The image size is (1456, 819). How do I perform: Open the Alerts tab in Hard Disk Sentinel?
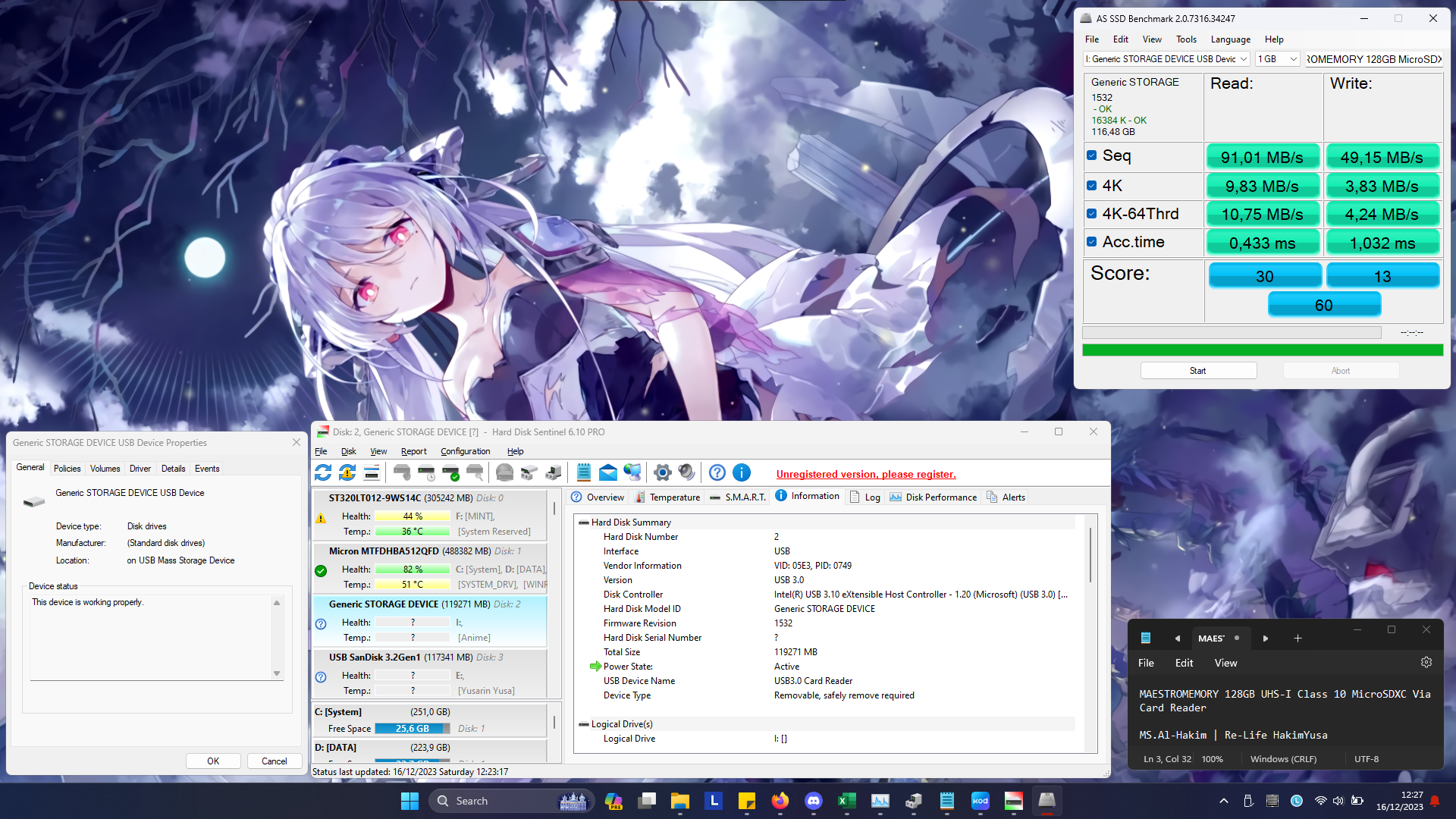coord(1006,497)
